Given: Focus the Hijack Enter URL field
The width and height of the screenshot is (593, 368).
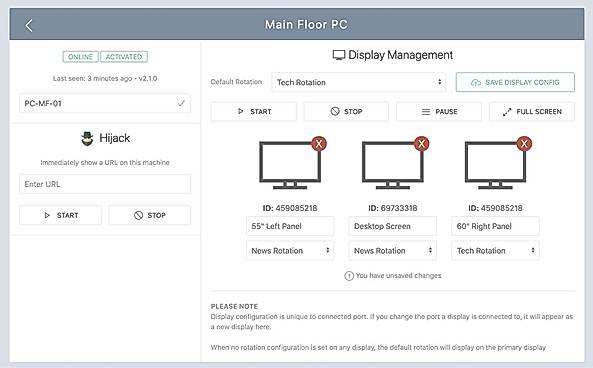Looking at the screenshot, I should pyautogui.click(x=105, y=184).
